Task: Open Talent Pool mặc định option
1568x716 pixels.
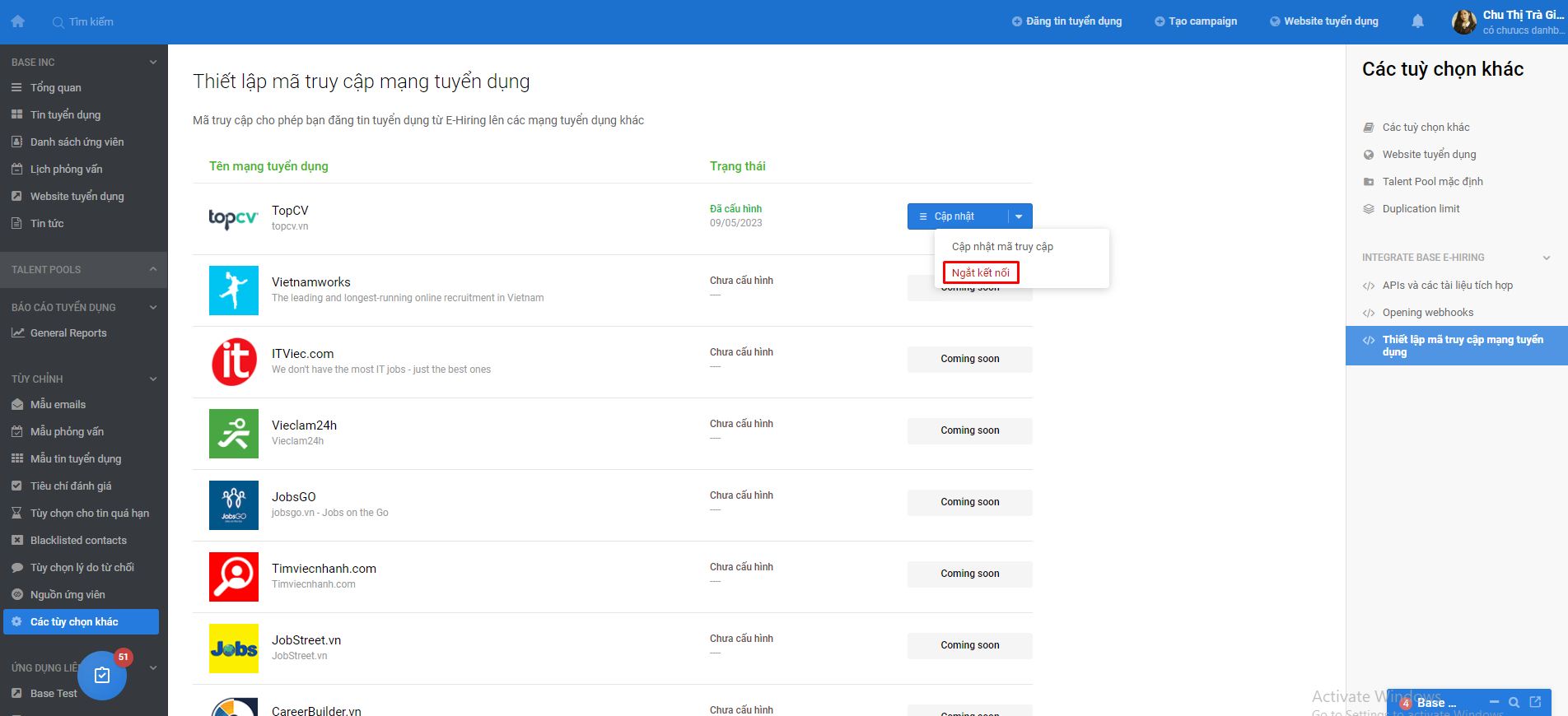Action: pyautogui.click(x=1432, y=182)
